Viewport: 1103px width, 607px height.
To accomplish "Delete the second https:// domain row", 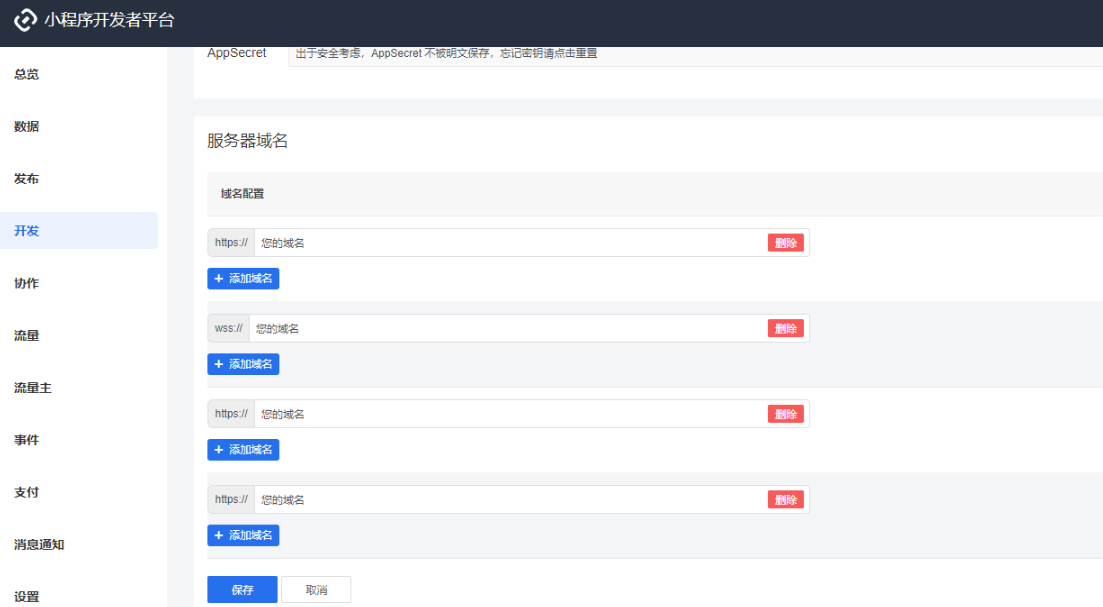I will pos(786,414).
